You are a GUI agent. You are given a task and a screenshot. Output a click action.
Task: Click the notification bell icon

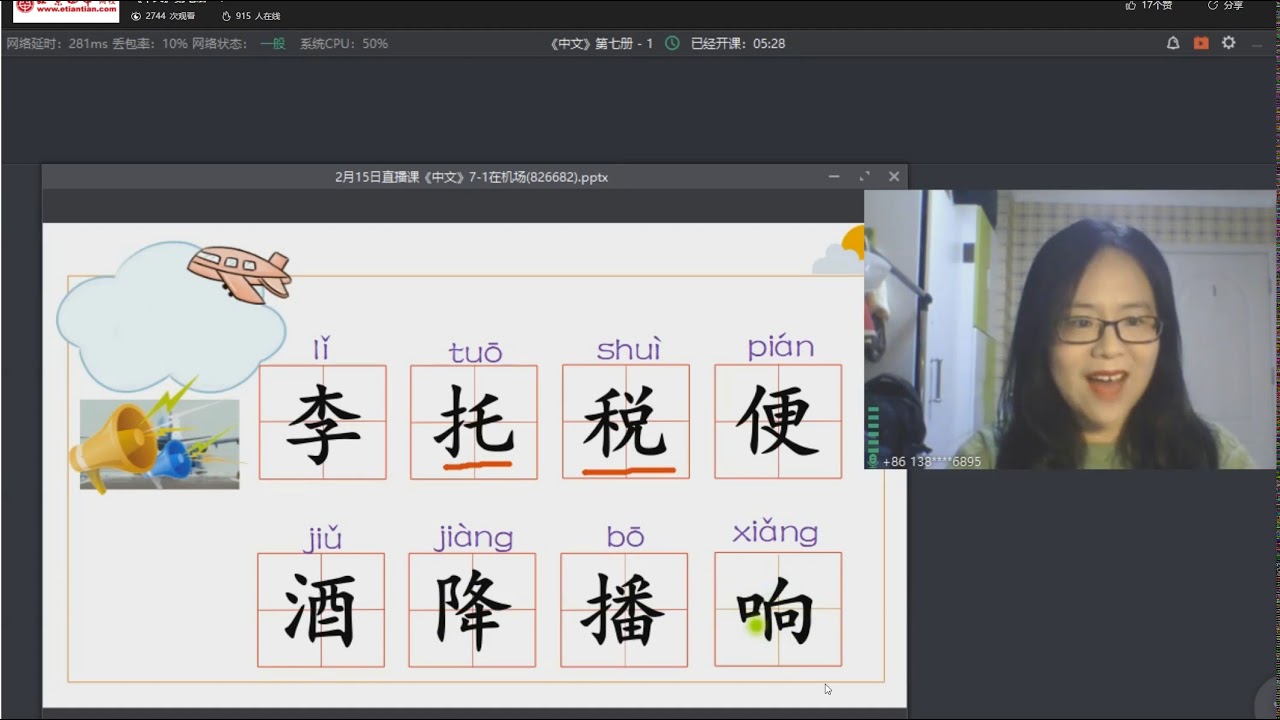click(1173, 43)
